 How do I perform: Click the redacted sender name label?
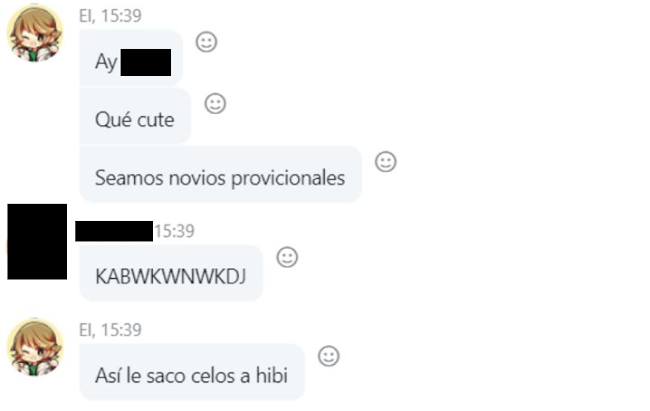[114, 231]
